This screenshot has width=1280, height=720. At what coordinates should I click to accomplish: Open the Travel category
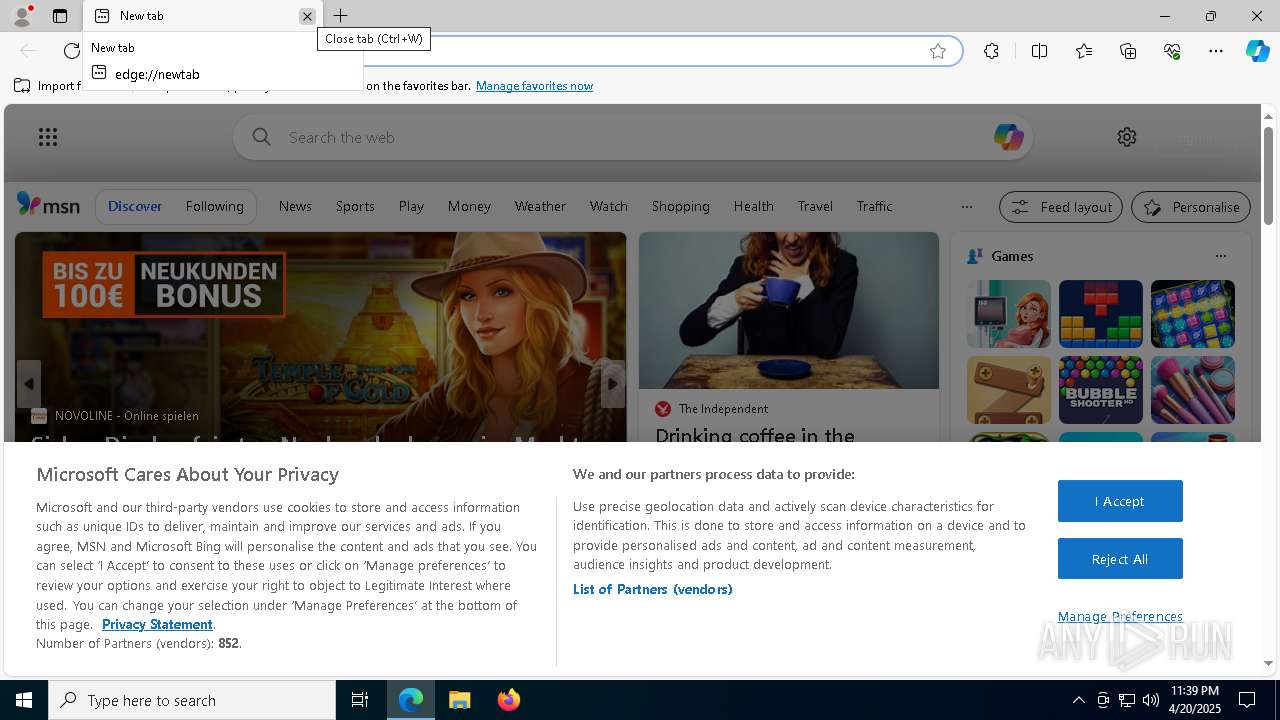pos(815,206)
